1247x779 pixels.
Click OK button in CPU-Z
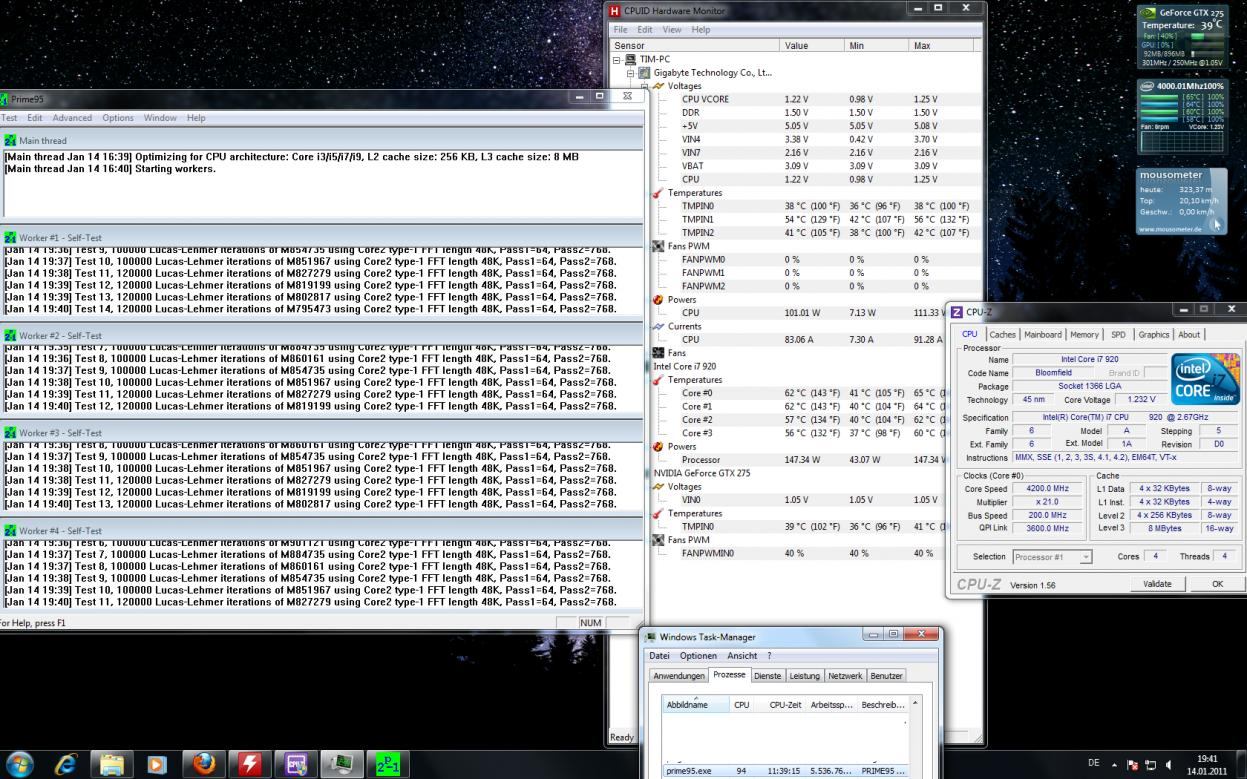(1217, 583)
